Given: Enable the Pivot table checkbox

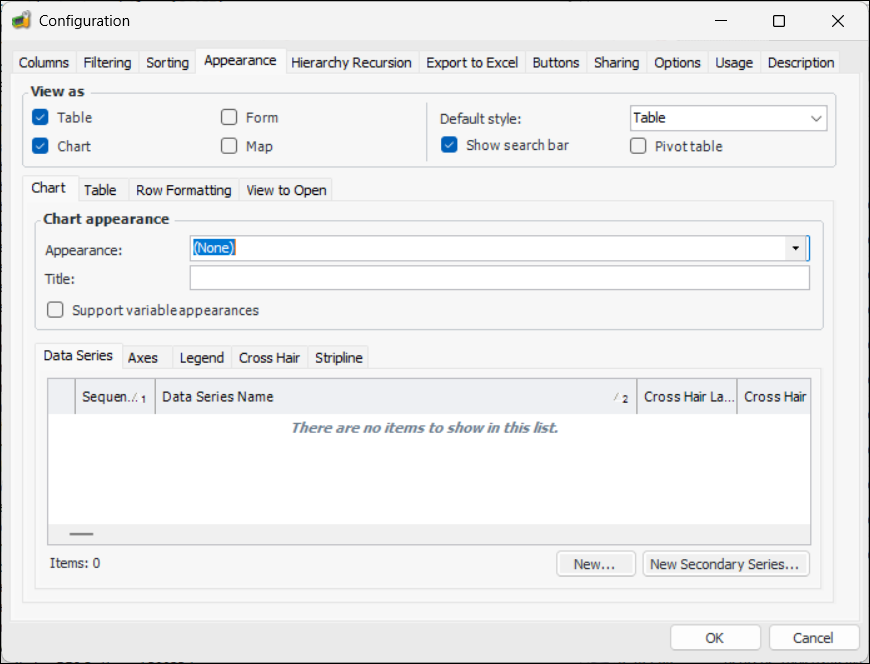Looking at the screenshot, I should [639, 146].
